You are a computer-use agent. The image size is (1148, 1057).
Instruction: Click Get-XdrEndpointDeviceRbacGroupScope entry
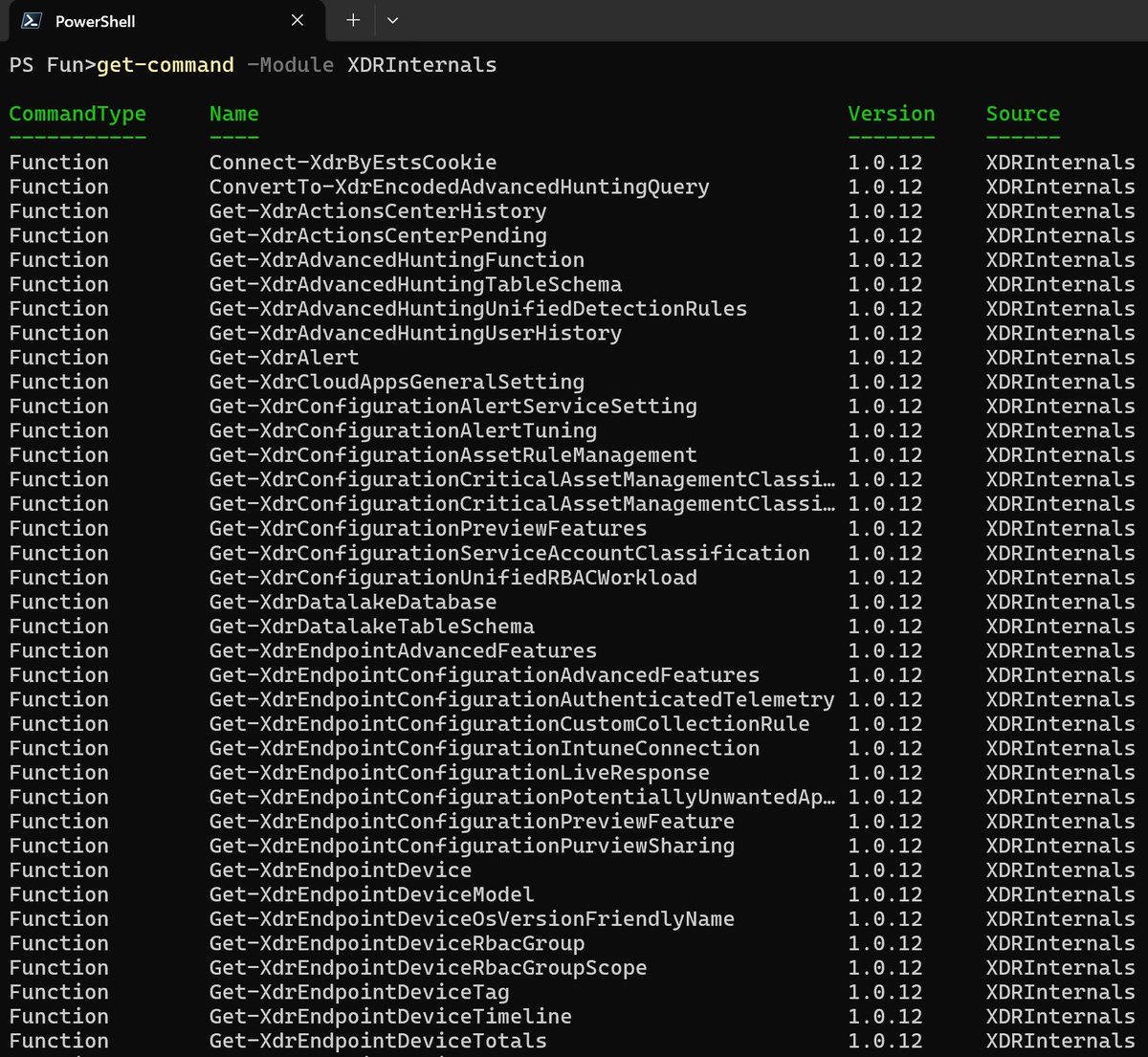click(428, 968)
